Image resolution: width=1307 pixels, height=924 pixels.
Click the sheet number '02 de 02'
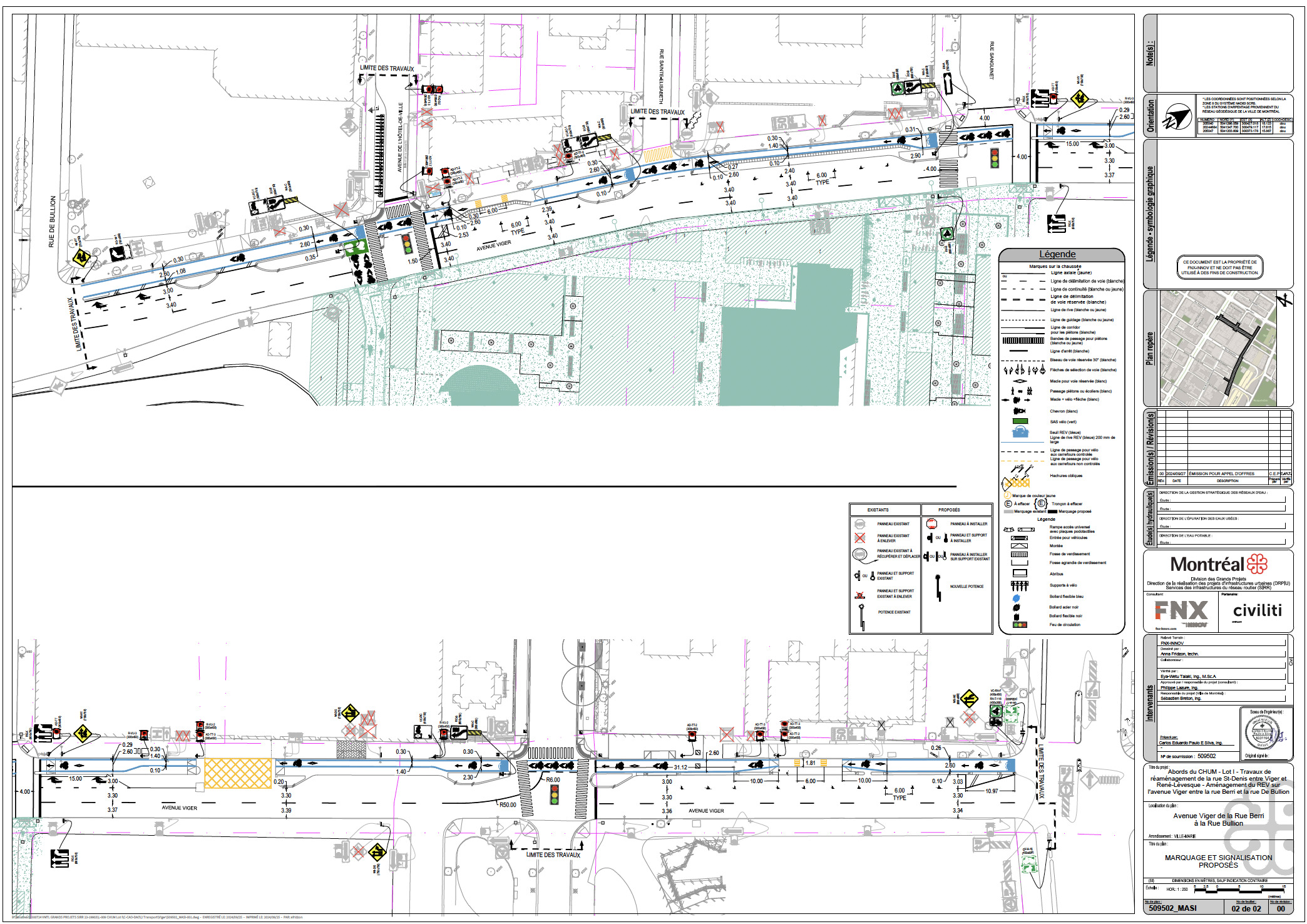[x=1246, y=909]
